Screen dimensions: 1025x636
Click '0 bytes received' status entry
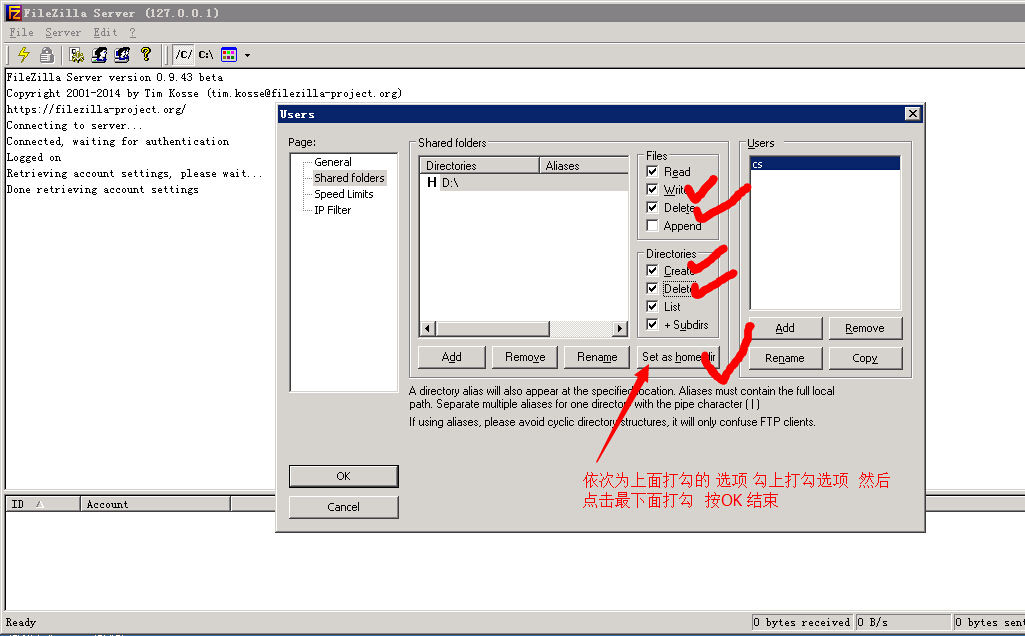click(x=801, y=622)
